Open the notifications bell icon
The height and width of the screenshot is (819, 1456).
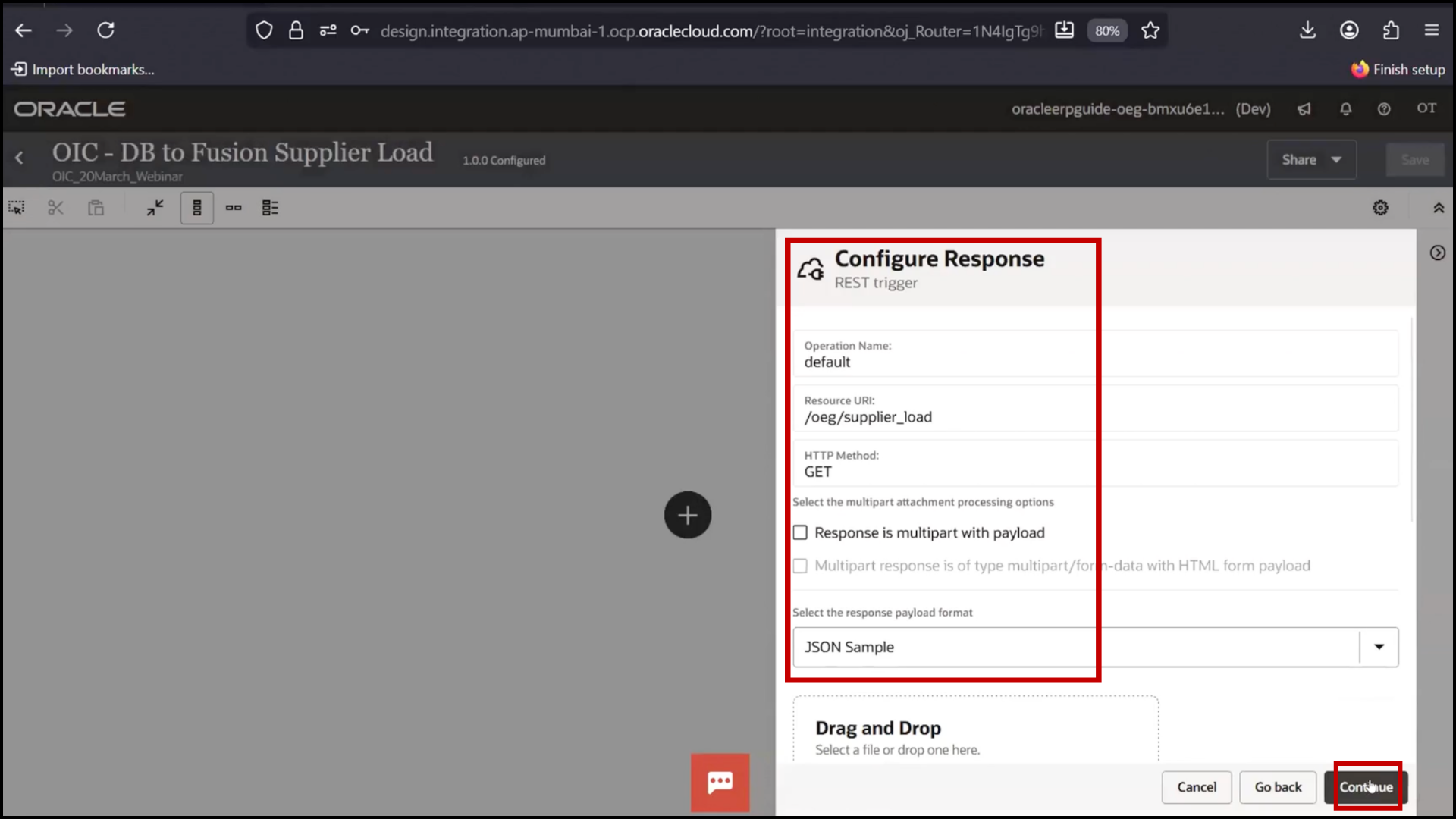click(1345, 109)
